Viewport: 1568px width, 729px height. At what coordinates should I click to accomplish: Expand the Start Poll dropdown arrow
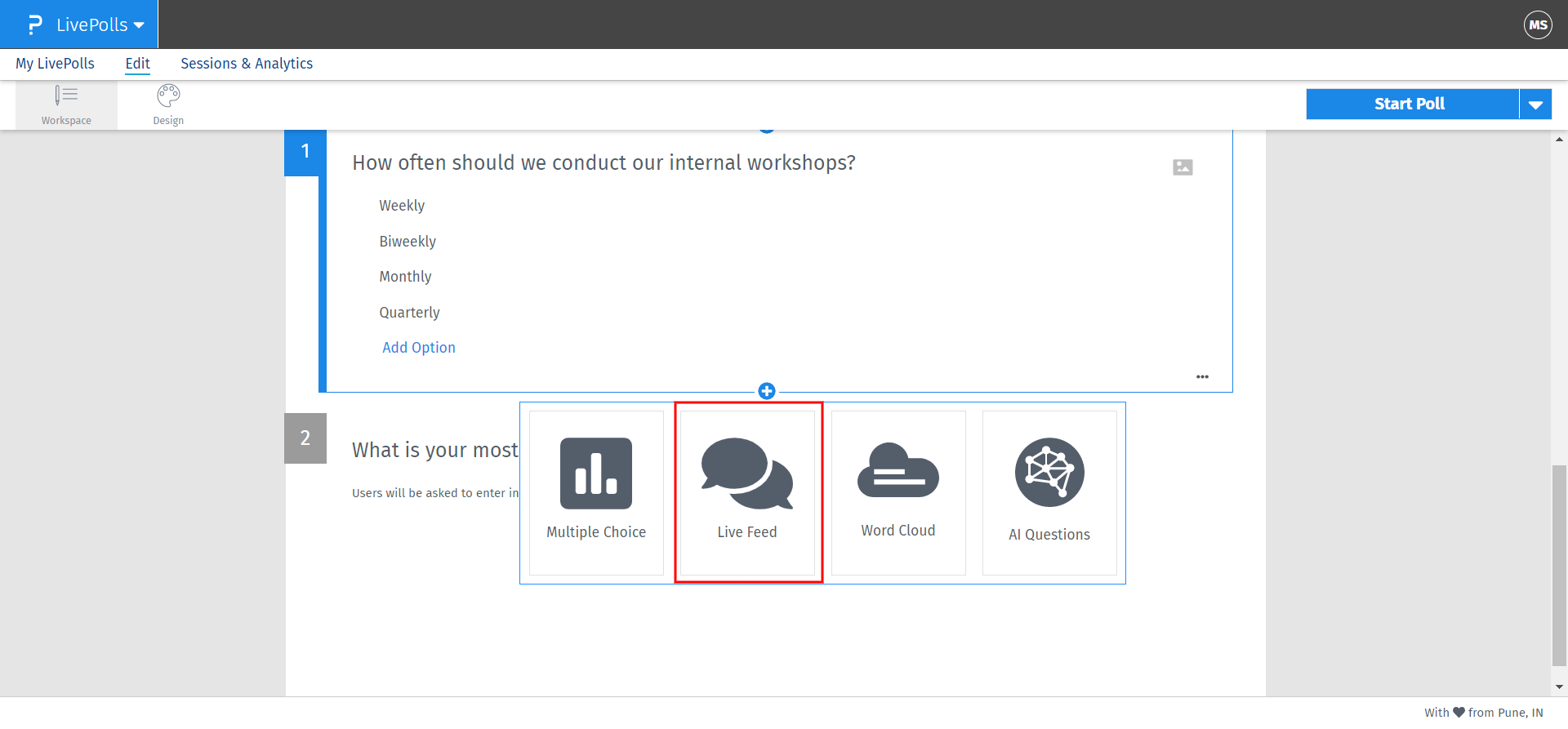(x=1535, y=104)
